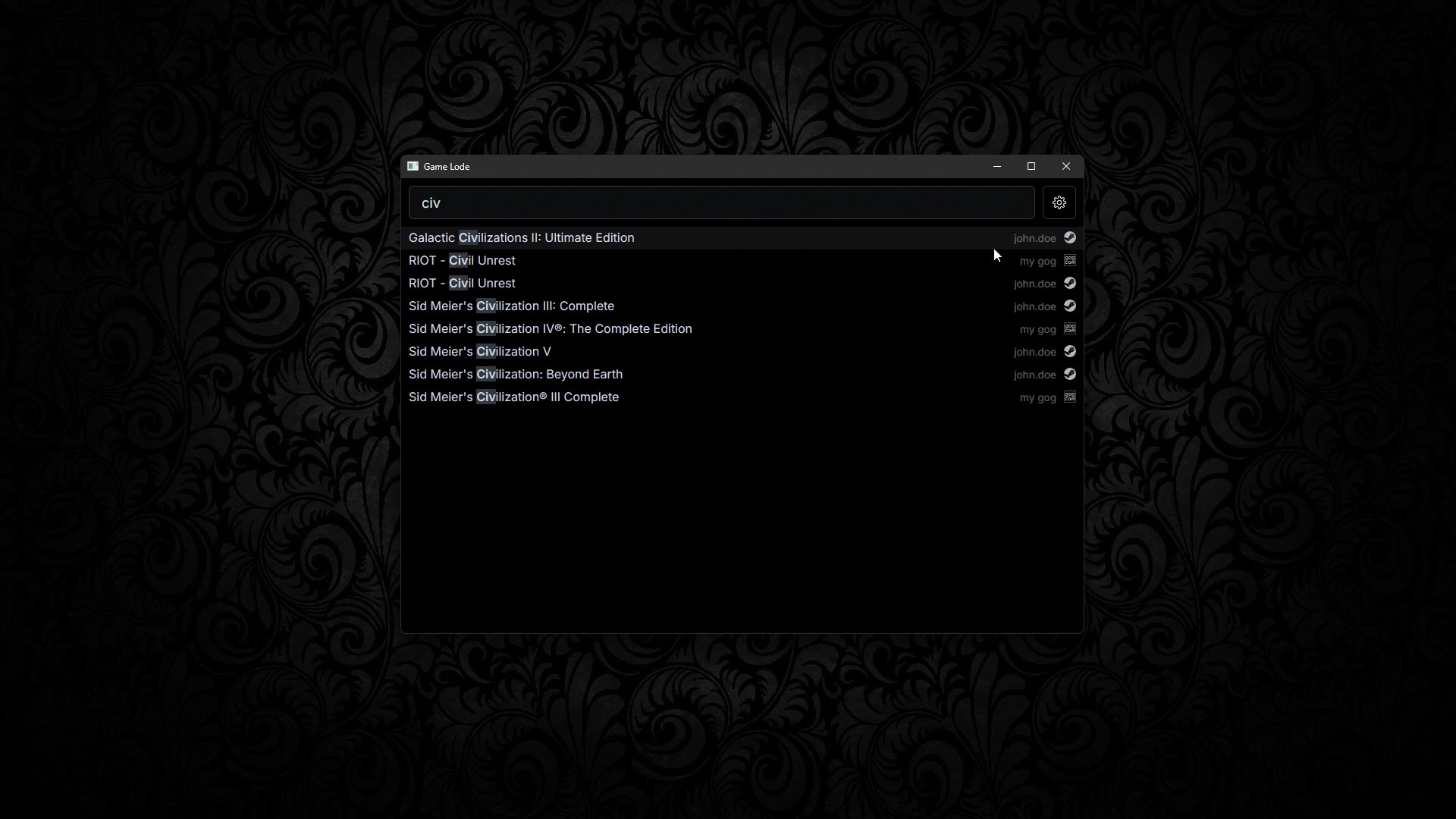1456x819 pixels.
Task: Click Steam icon on Civilization V row
Action: (x=1069, y=352)
